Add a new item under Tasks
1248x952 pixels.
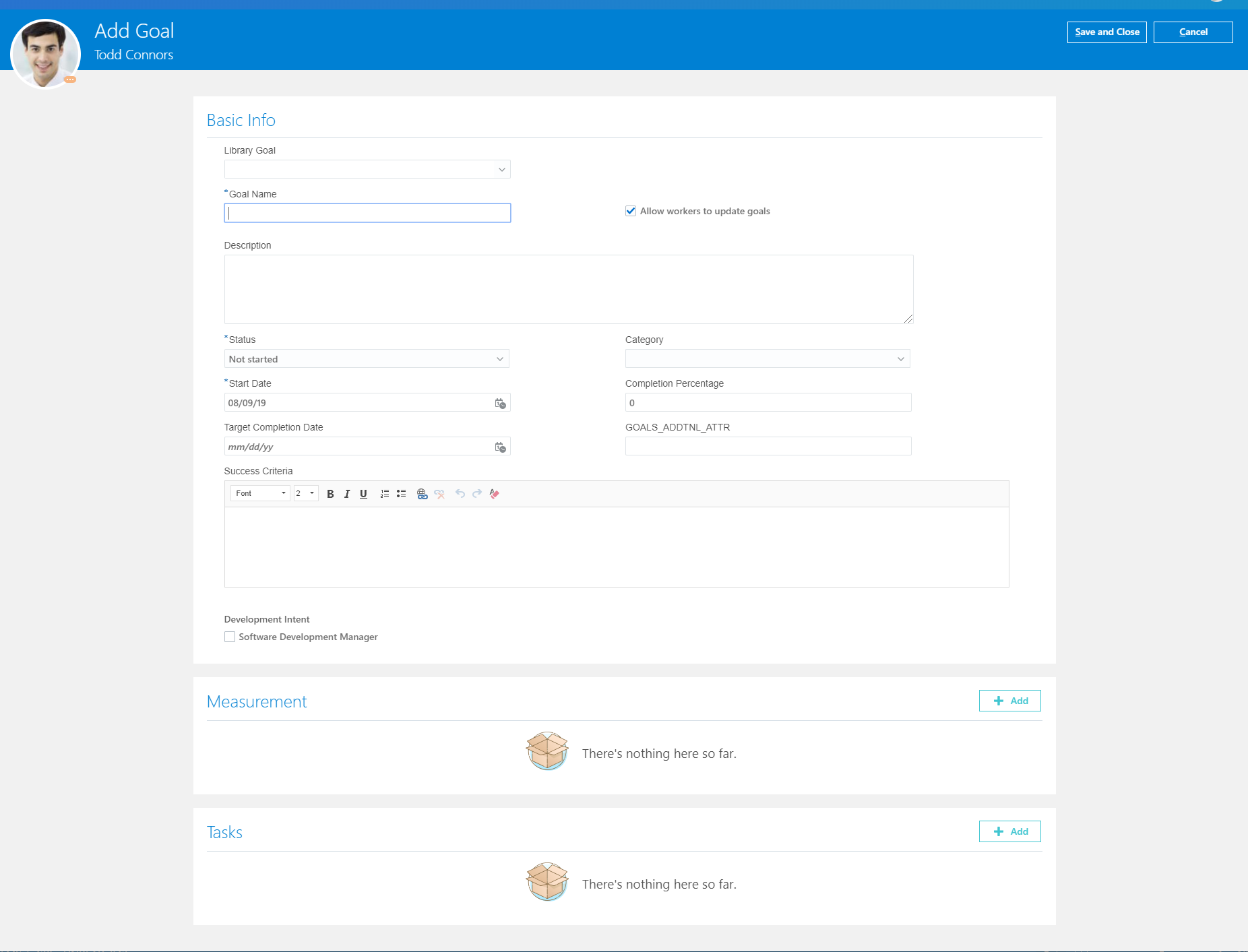[x=1009, y=831]
